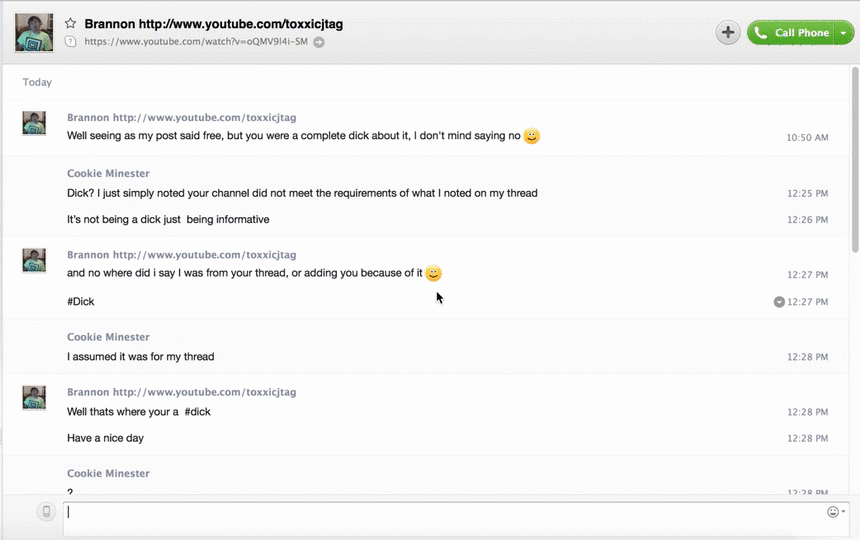The height and width of the screenshot is (540, 860).
Task: Click the status question mark icon in header
Action: tap(71, 42)
